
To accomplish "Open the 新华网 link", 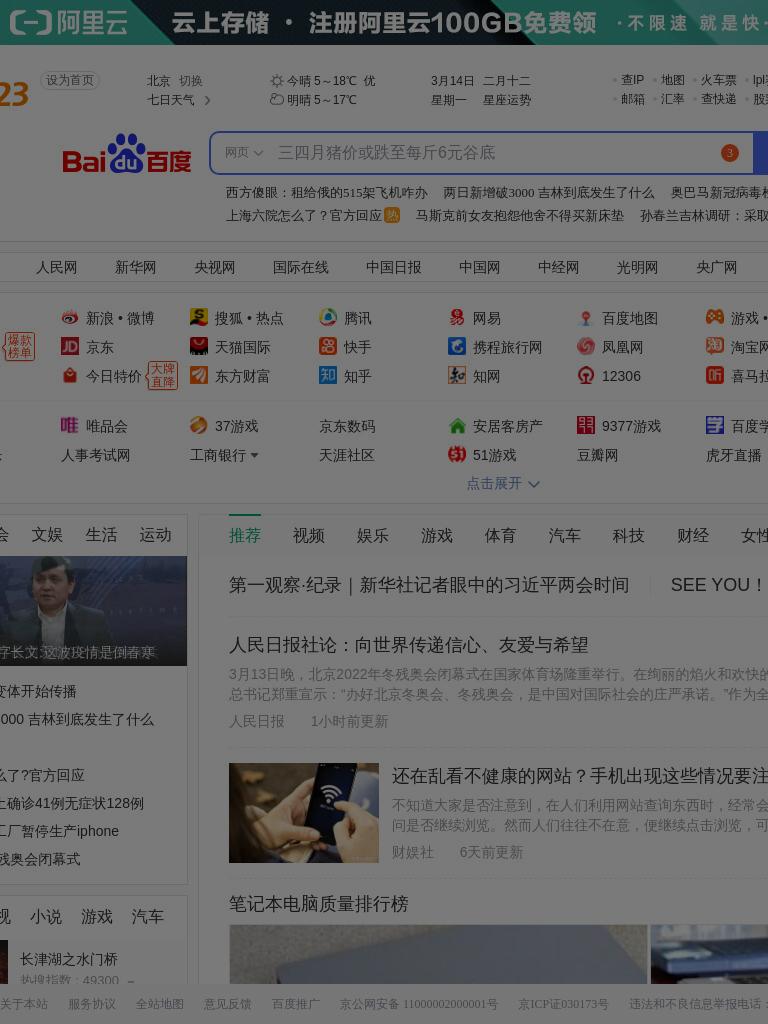I will click(135, 267).
